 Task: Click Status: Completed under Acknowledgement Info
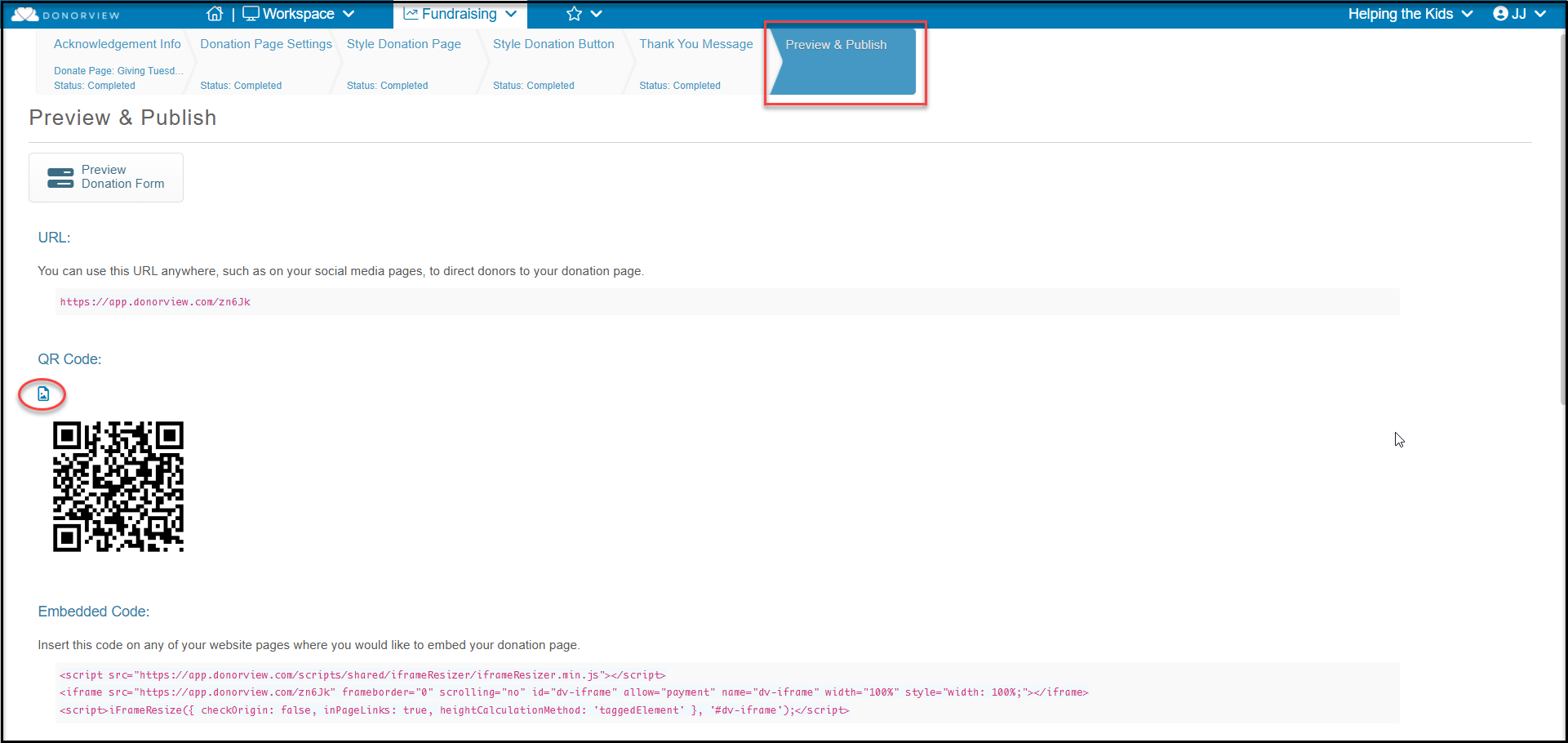point(95,86)
